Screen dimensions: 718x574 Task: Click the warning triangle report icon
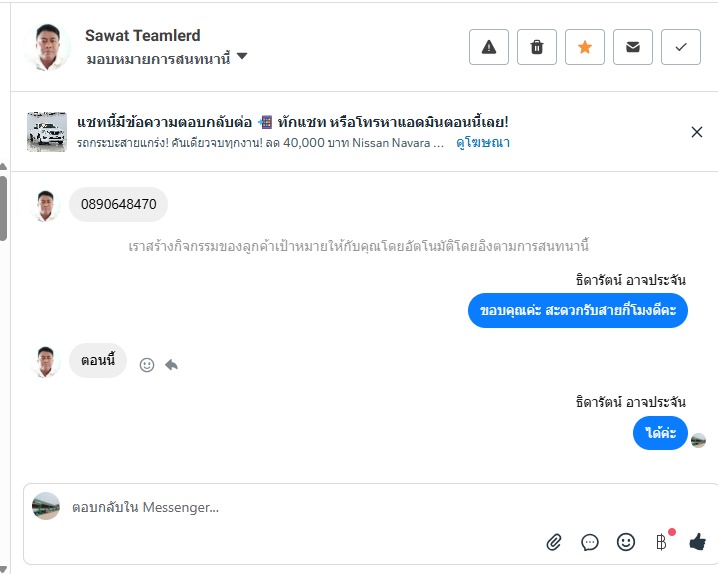pos(489,47)
